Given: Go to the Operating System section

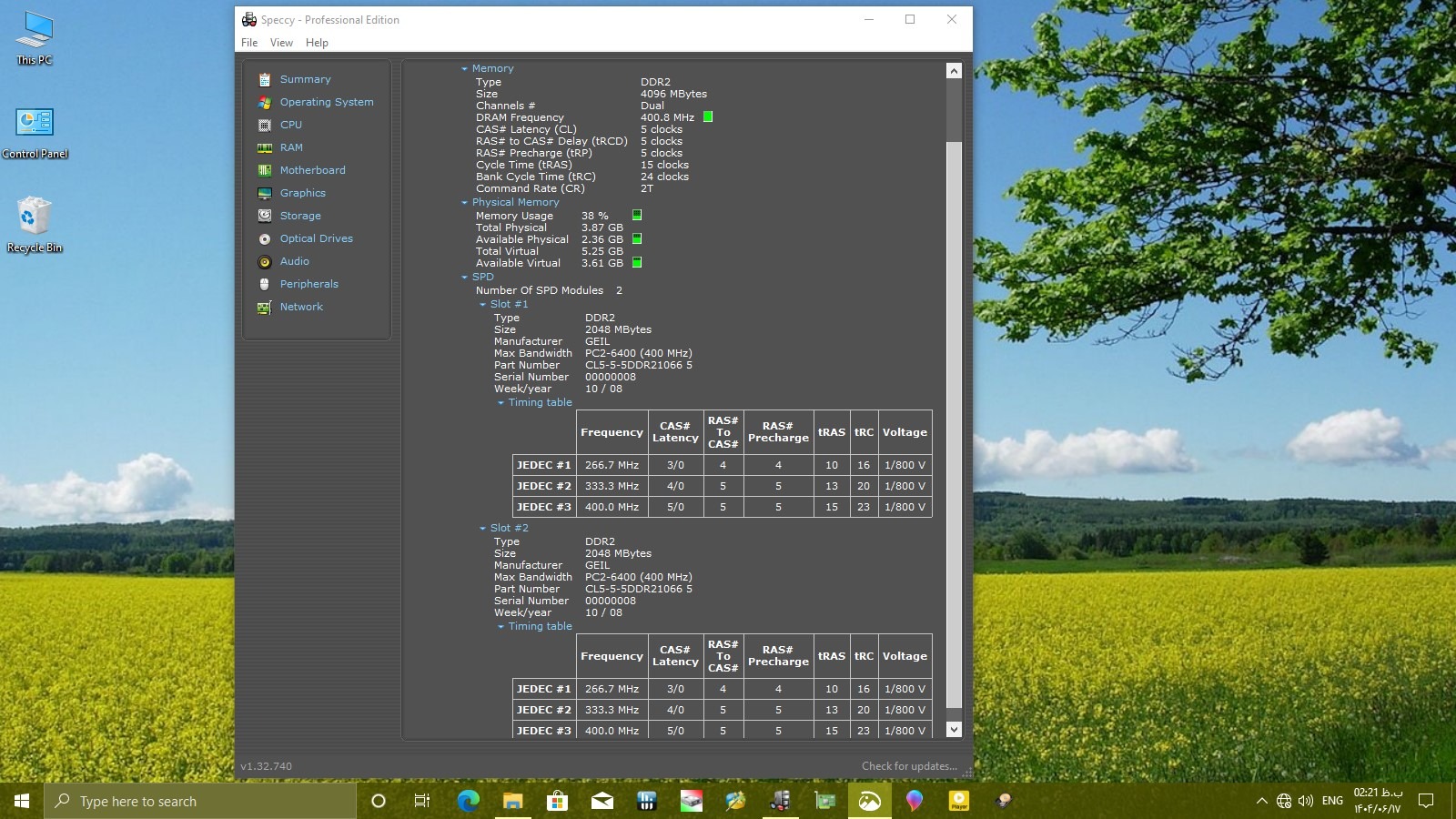Looking at the screenshot, I should coord(327,102).
